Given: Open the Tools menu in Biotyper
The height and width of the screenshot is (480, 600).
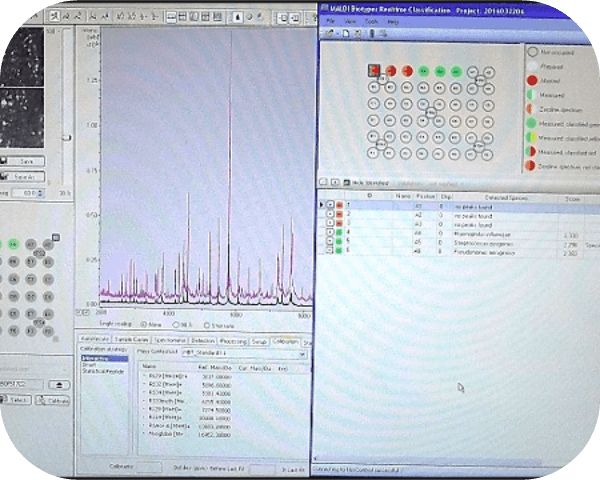Looking at the screenshot, I should click(372, 20).
